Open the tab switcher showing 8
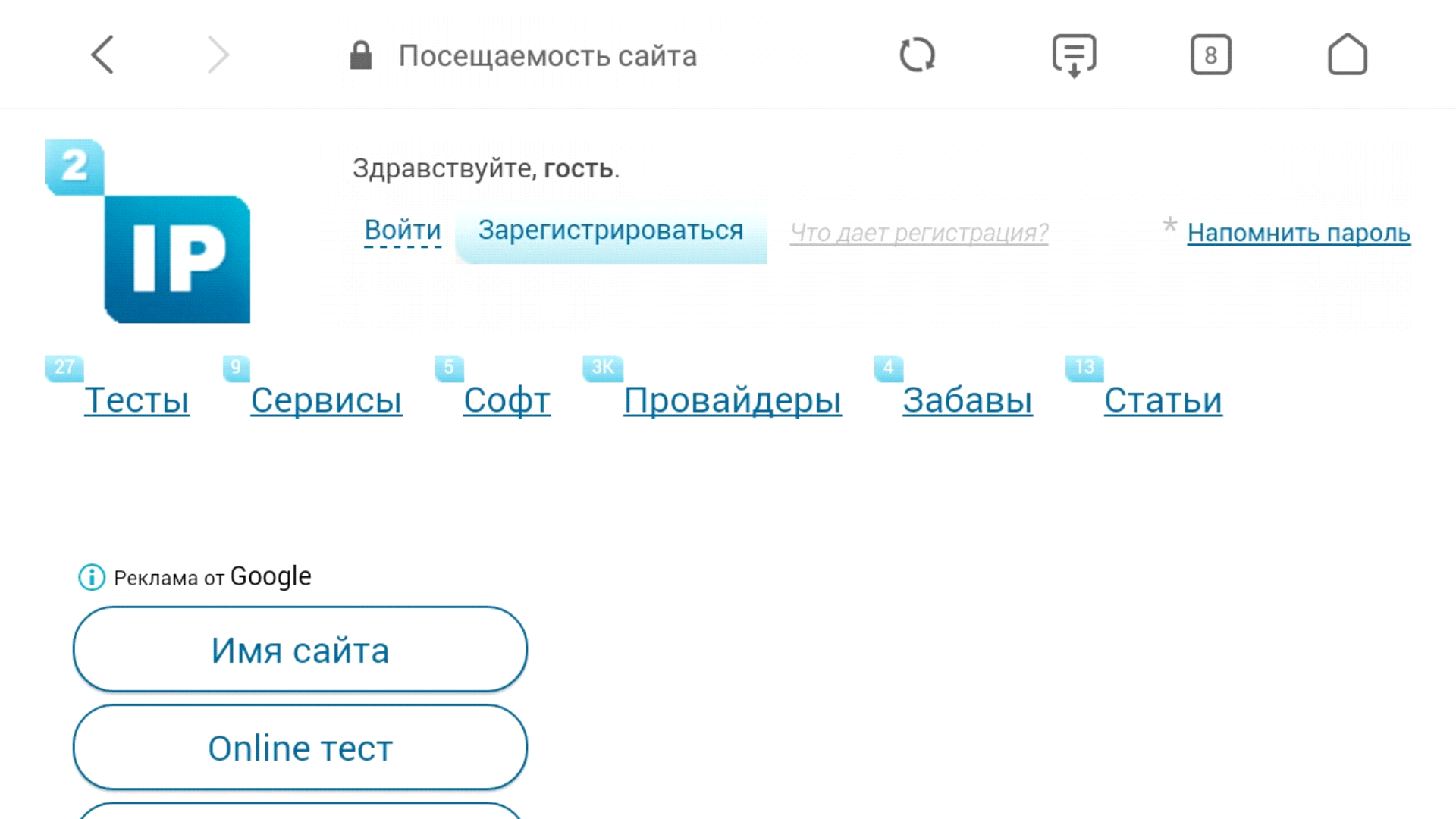Screen dimensions: 1456x819 [x=1210, y=55]
